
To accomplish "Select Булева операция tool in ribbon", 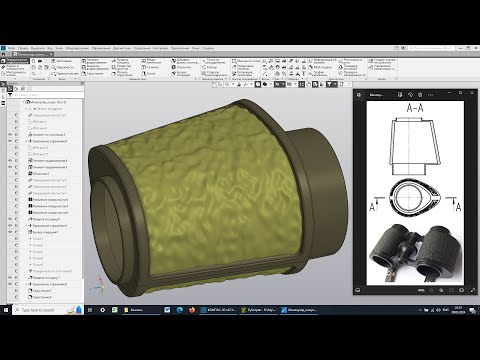I will coord(181,73).
